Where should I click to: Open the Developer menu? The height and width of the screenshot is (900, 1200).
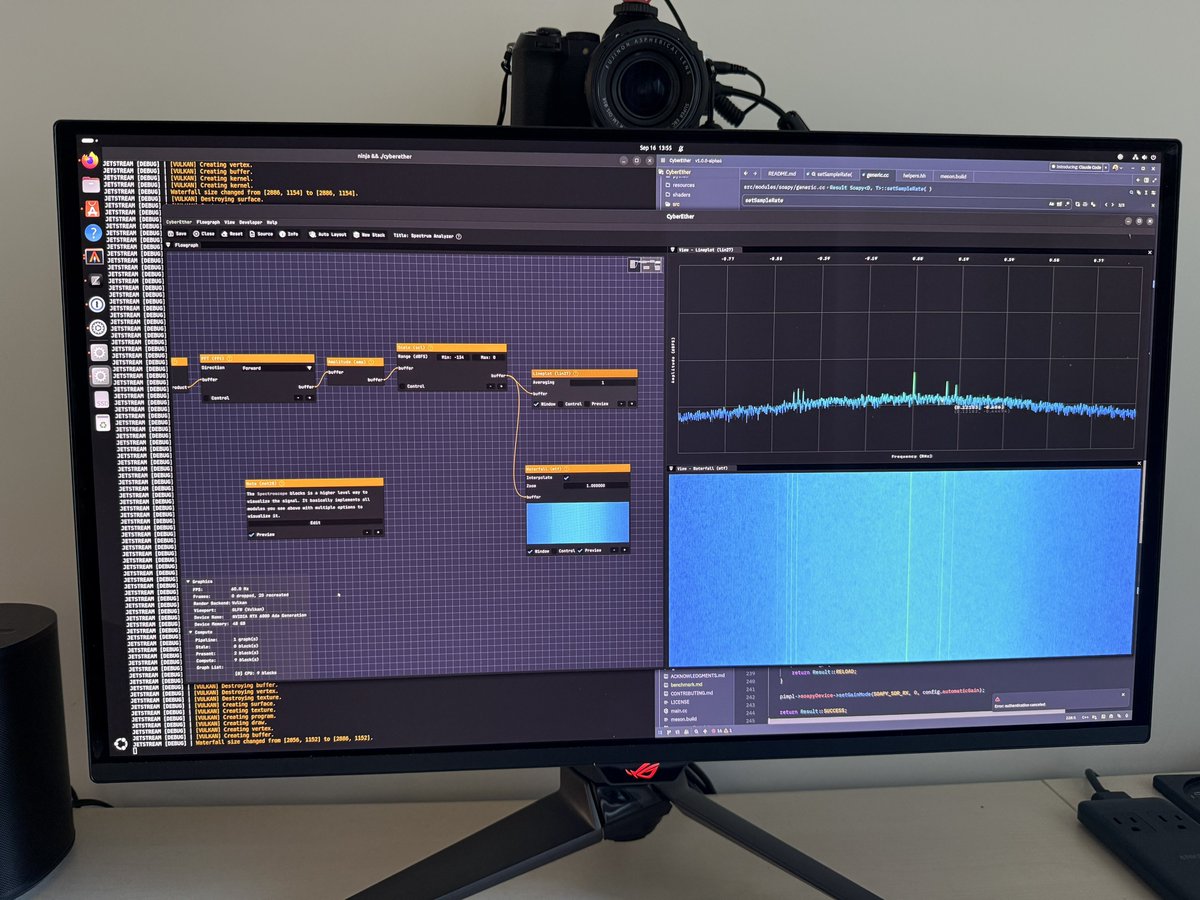coord(250,222)
